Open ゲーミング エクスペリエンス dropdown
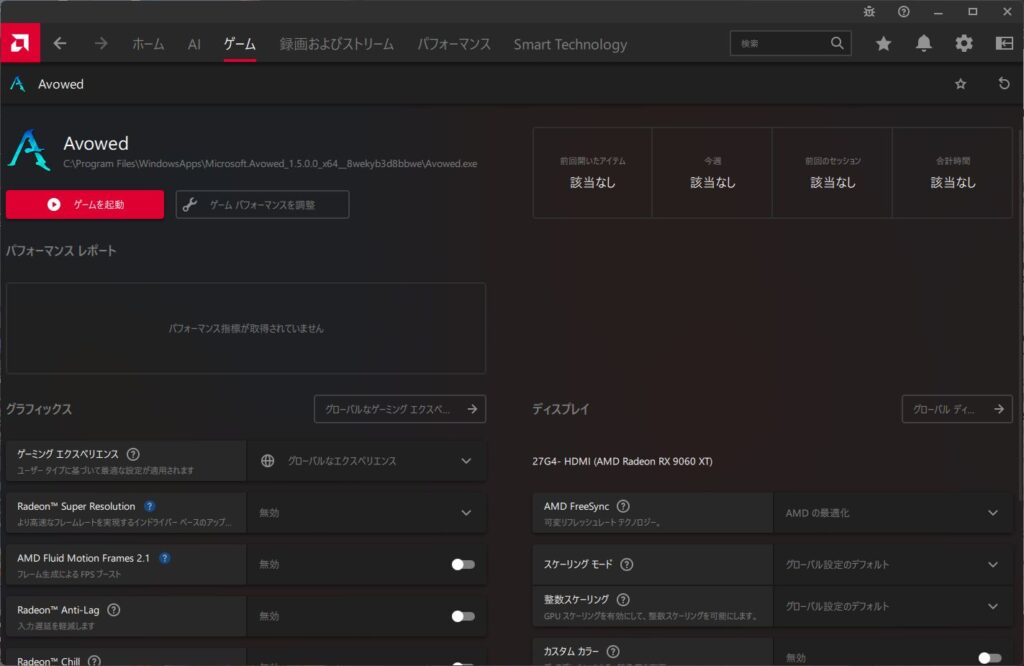The image size is (1024, 666). pos(366,461)
